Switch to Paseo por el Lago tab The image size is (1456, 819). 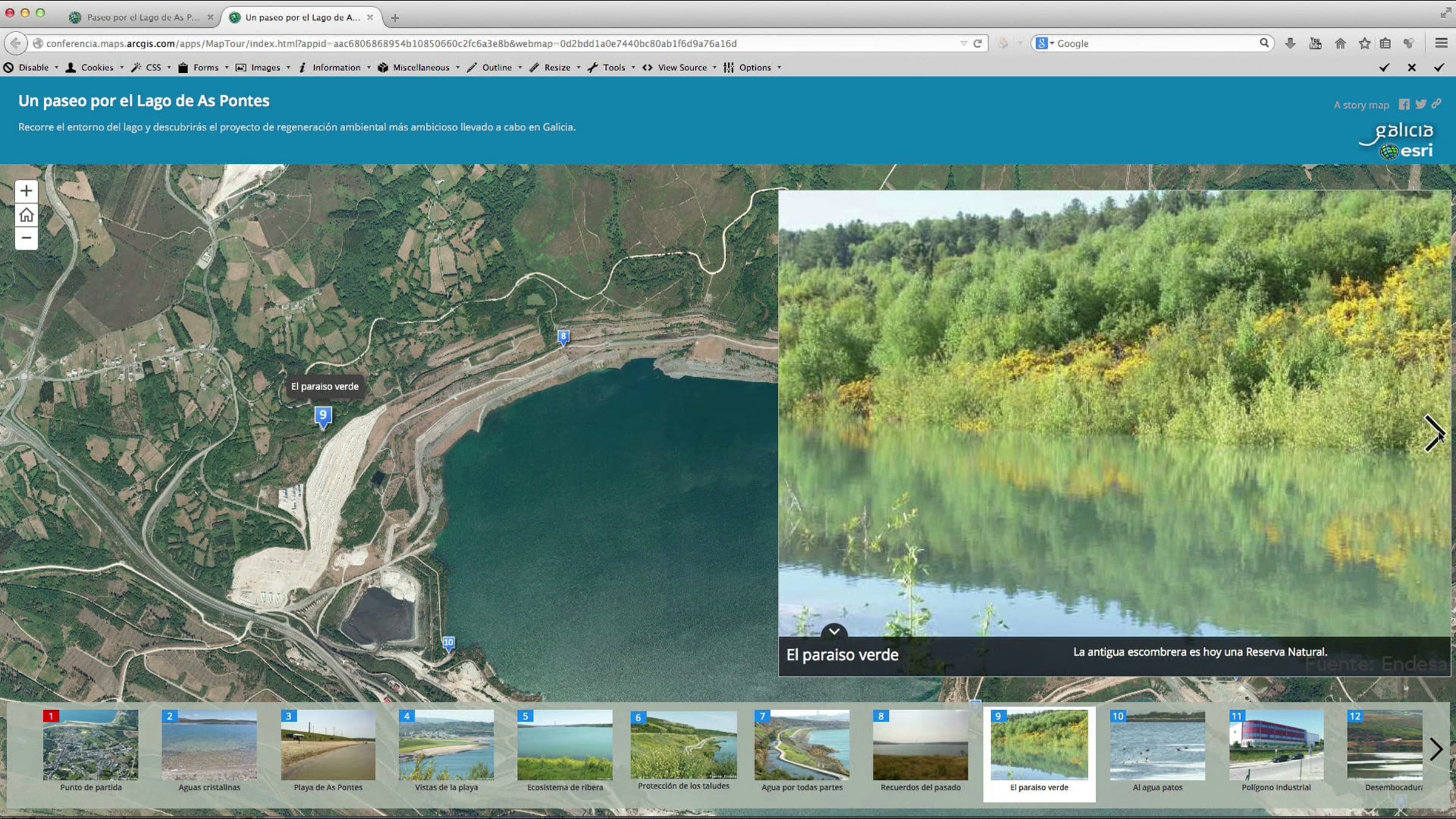[142, 17]
